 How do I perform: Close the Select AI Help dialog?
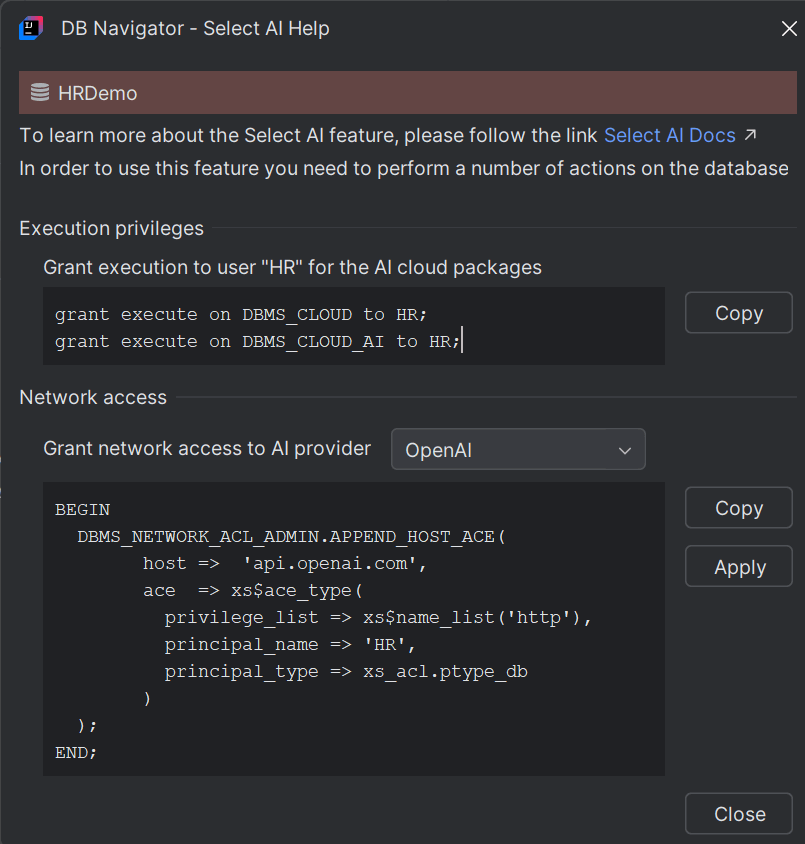pyautogui.click(x=738, y=813)
